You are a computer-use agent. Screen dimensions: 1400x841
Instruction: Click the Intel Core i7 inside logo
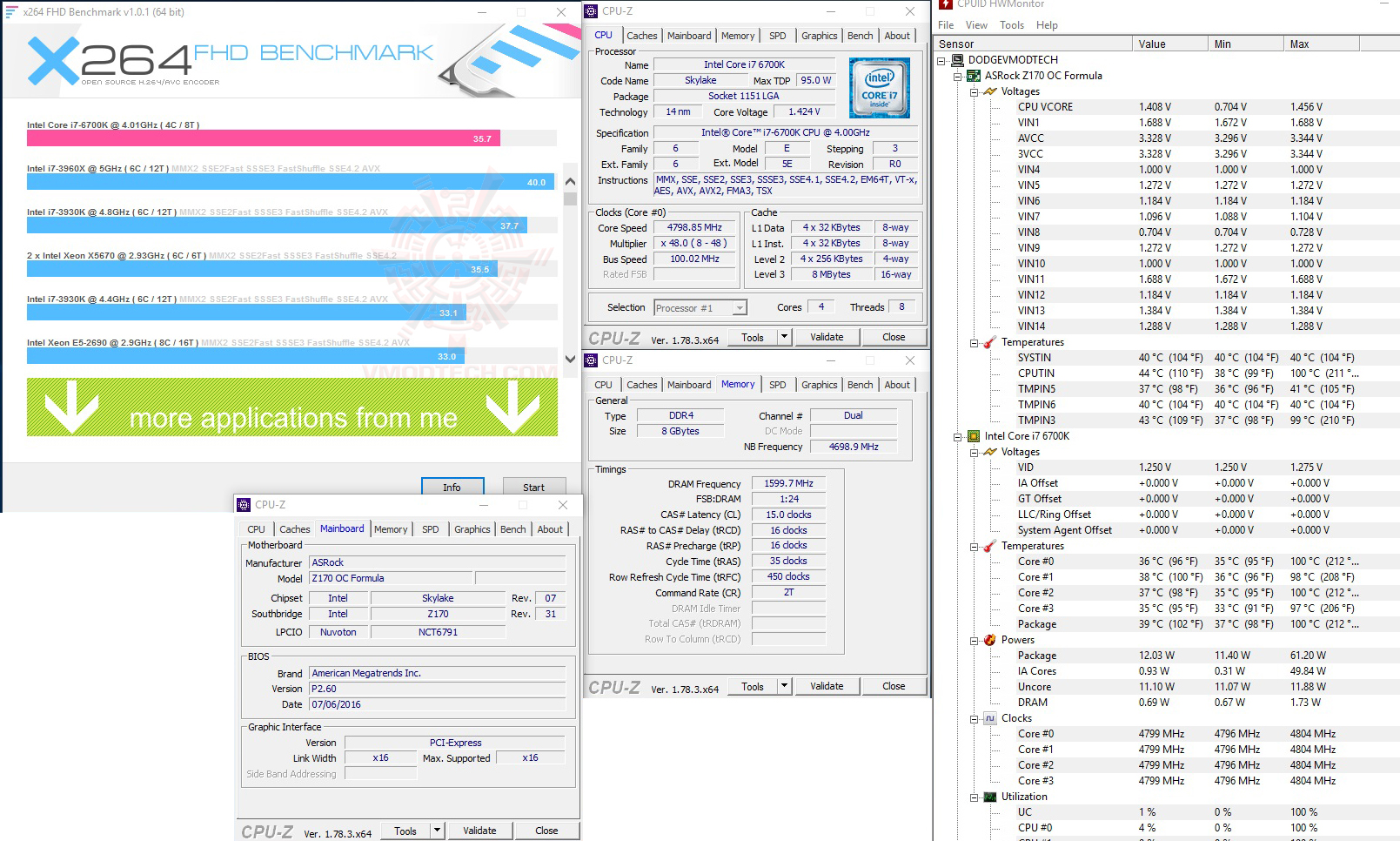point(880,88)
